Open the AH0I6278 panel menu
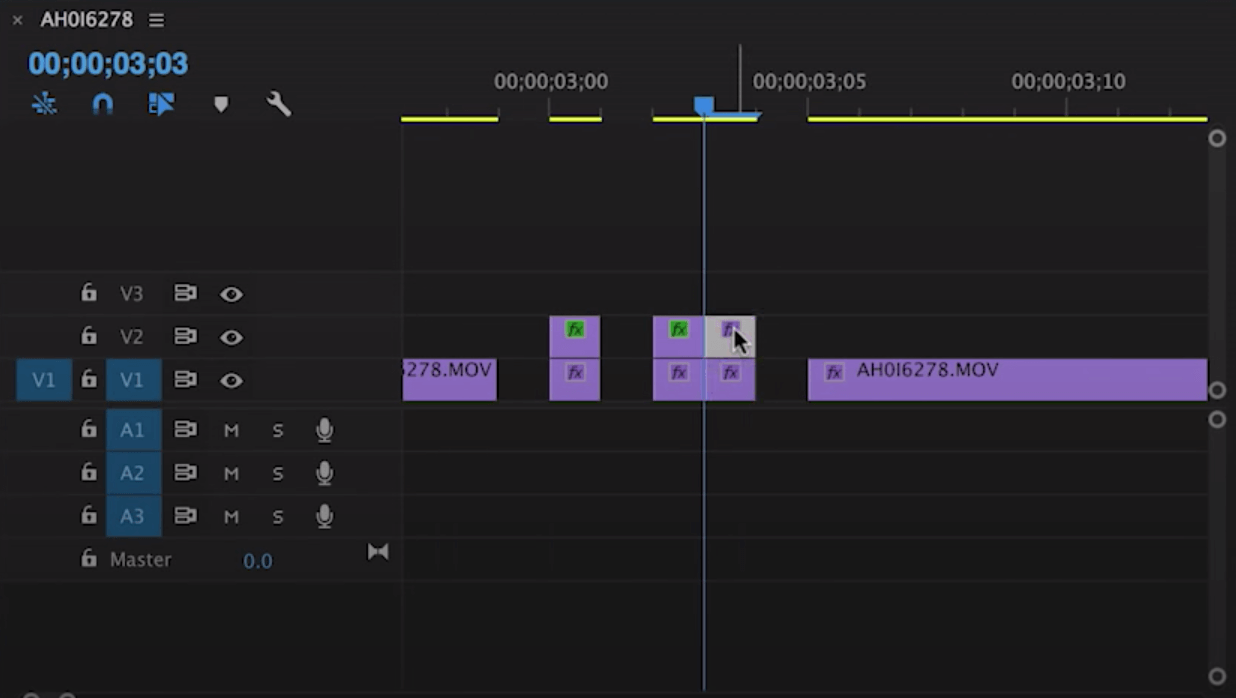Screen dimensions: 1236x698 (156, 20)
